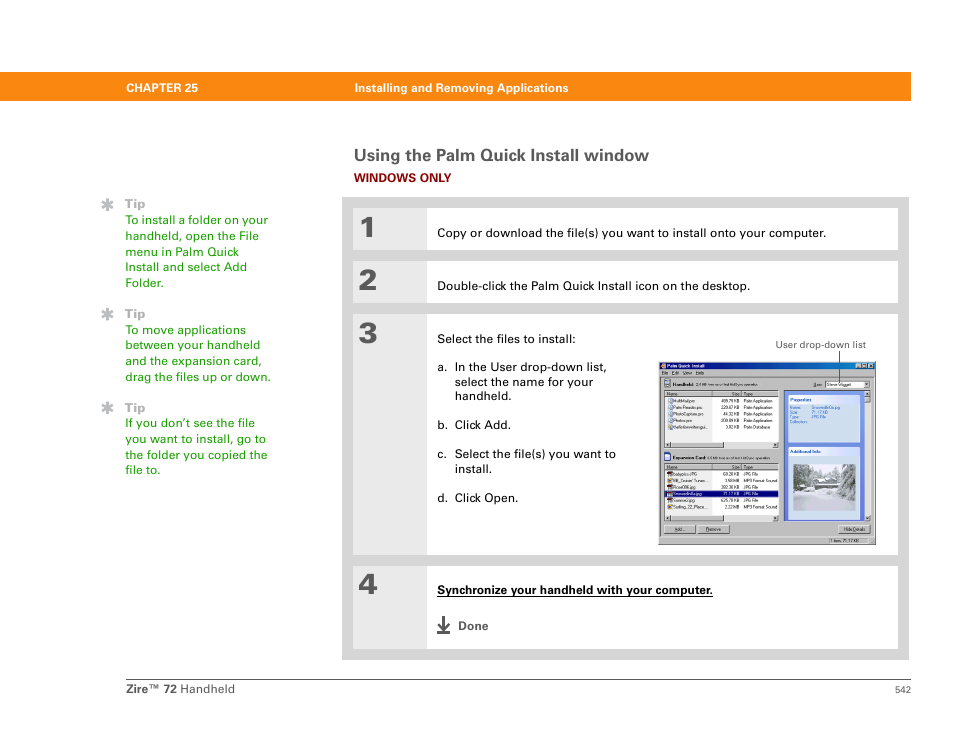The image size is (954, 738).
Task: Click the icon of 3.50 MB MP3 file
Action: [x=670, y=481]
